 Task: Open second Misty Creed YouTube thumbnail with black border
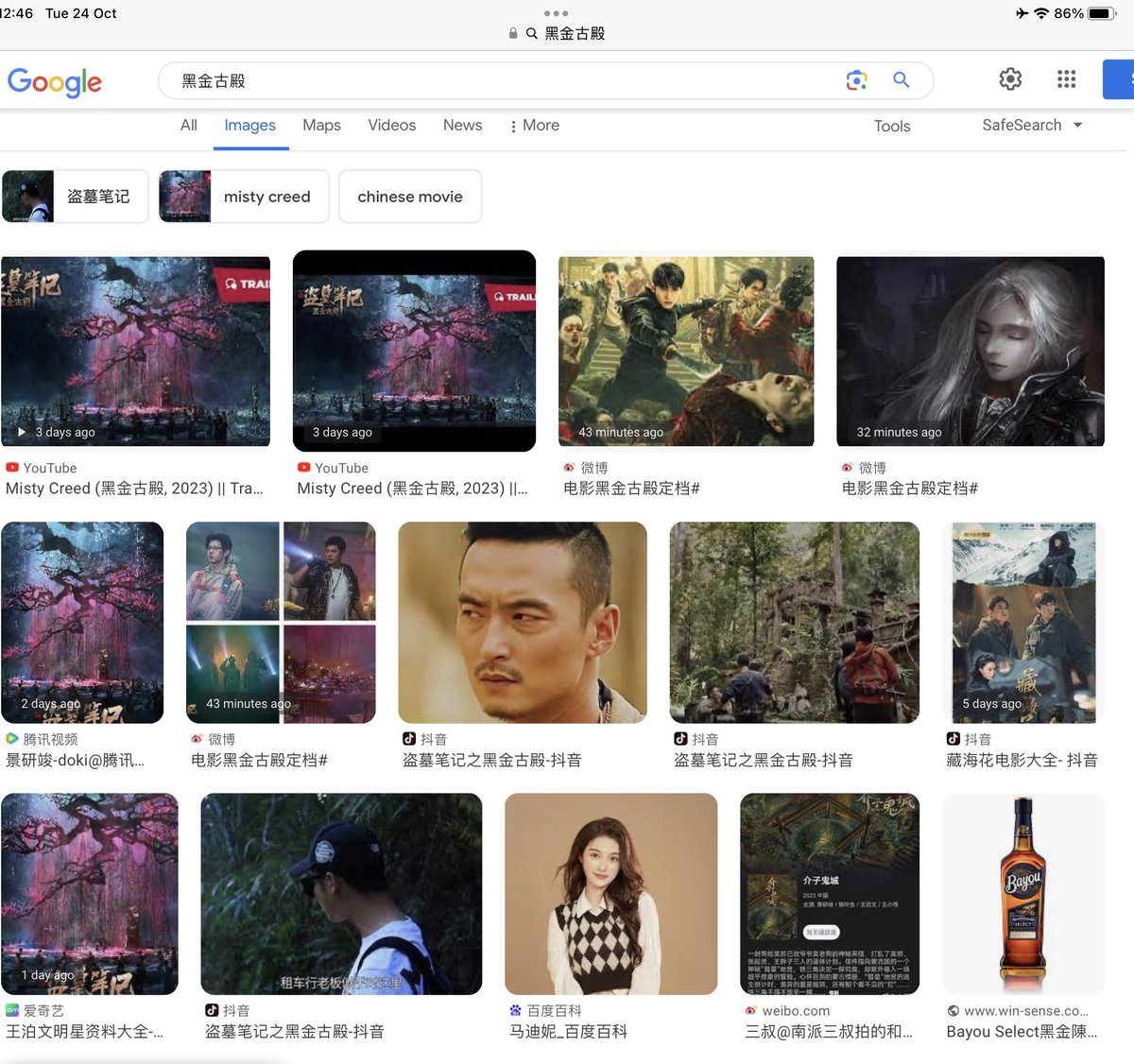(414, 351)
